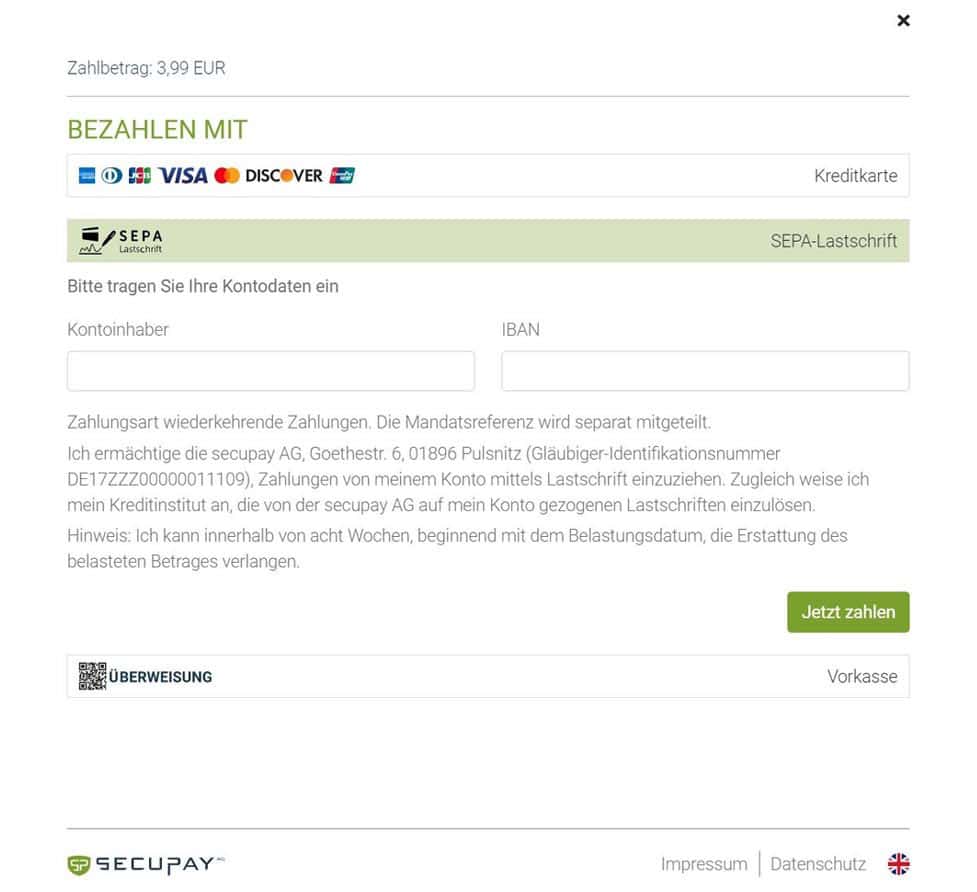Viewport: 977px width, 892px height.
Task: Click the UnionPay card logo
Action: (x=342, y=176)
